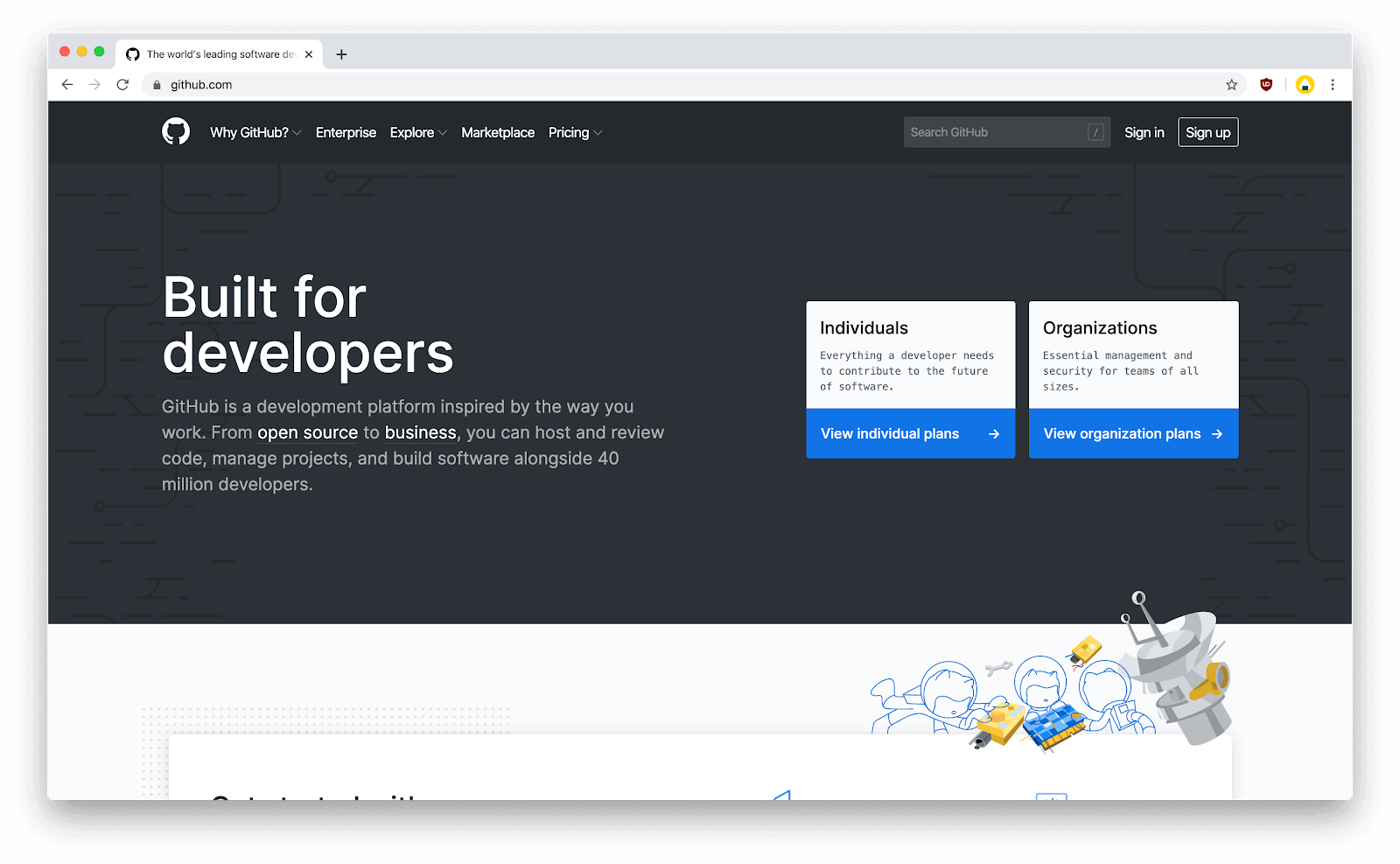Click the slash shortcut icon in search
1400x864 pixels.
1095,132
